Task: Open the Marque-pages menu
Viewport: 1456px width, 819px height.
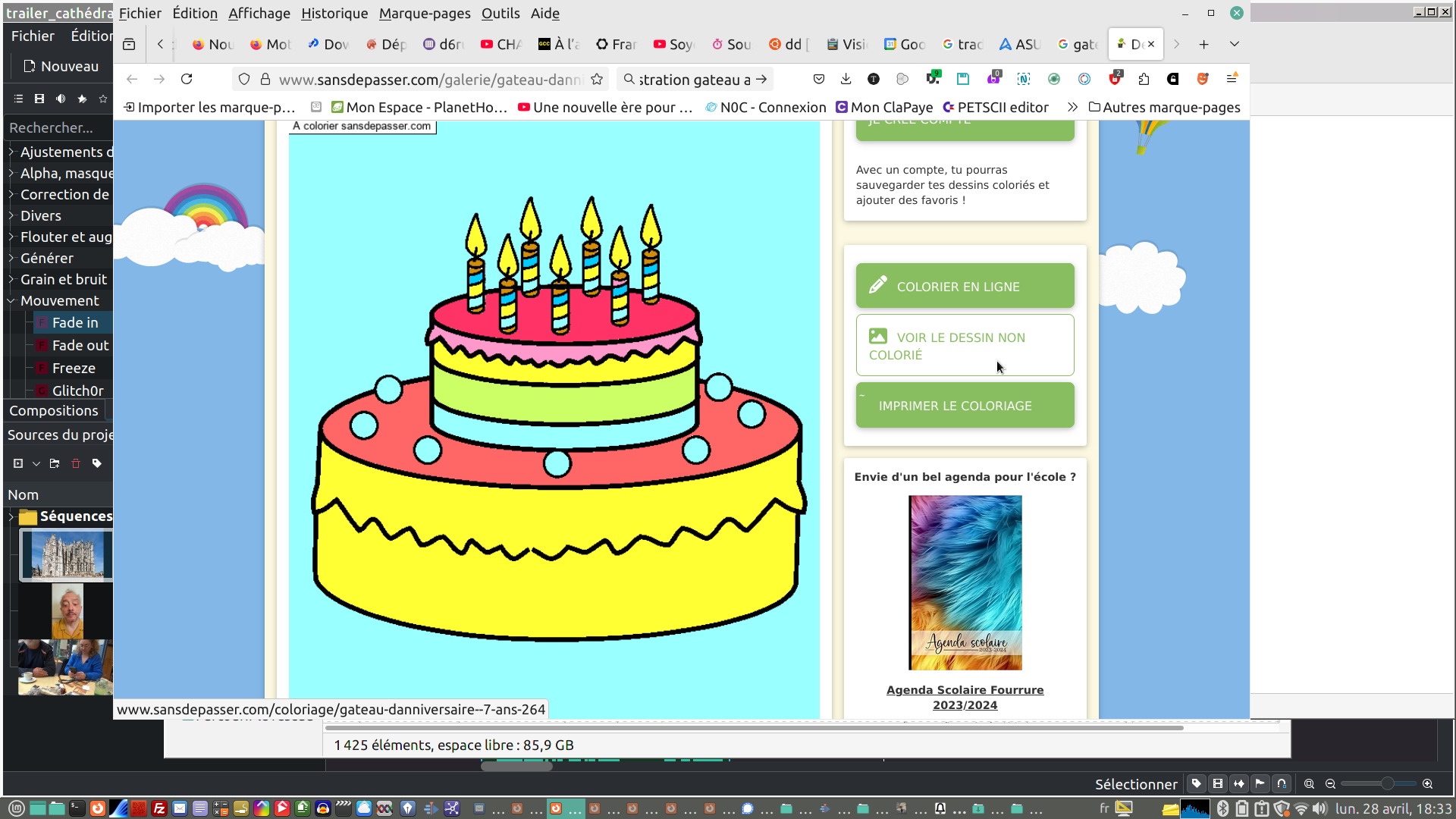Action: pyautogui.click(x=424, y=13)
